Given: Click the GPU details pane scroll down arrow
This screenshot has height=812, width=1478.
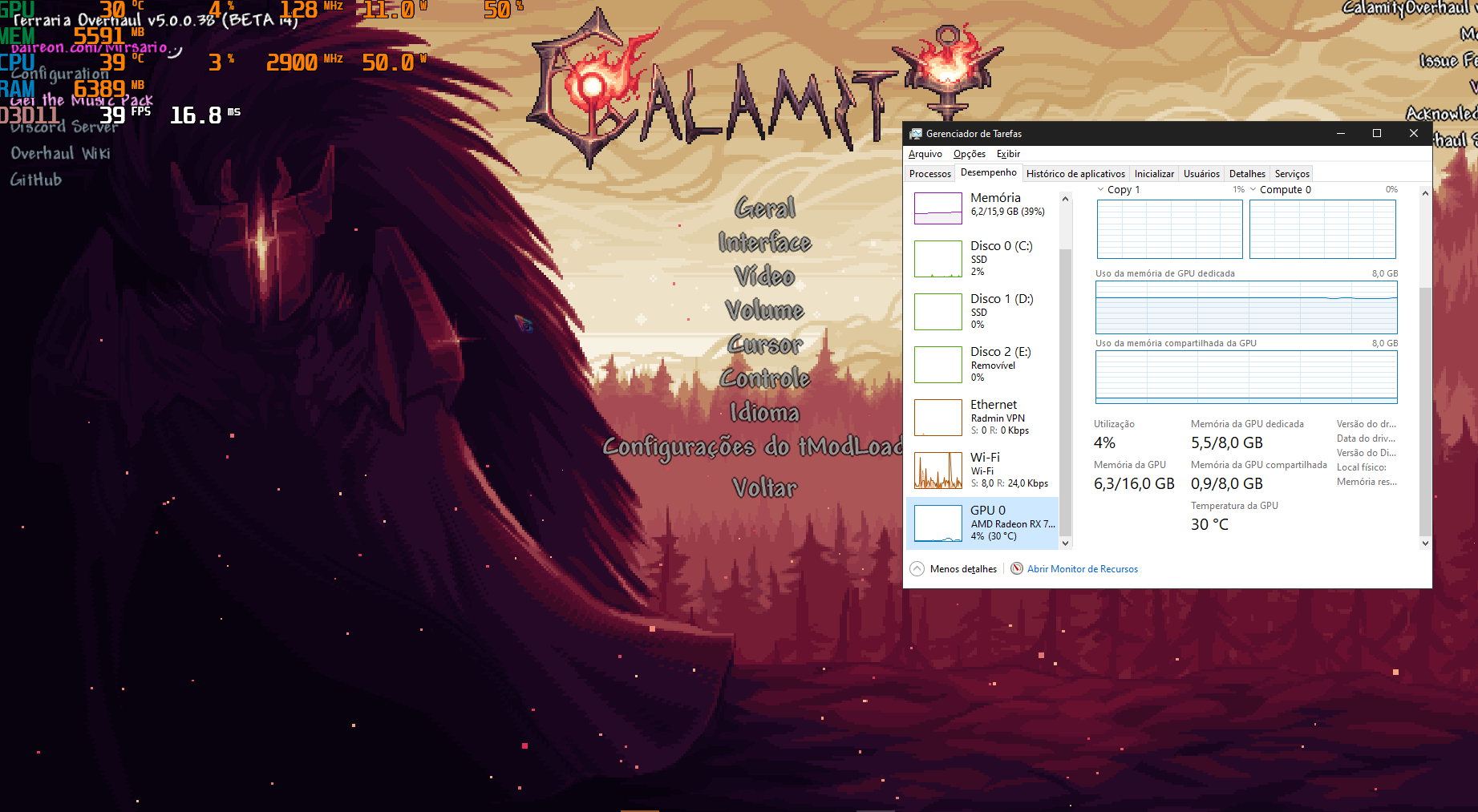Looking at the screenshot, I should [x=1425, y=543].
